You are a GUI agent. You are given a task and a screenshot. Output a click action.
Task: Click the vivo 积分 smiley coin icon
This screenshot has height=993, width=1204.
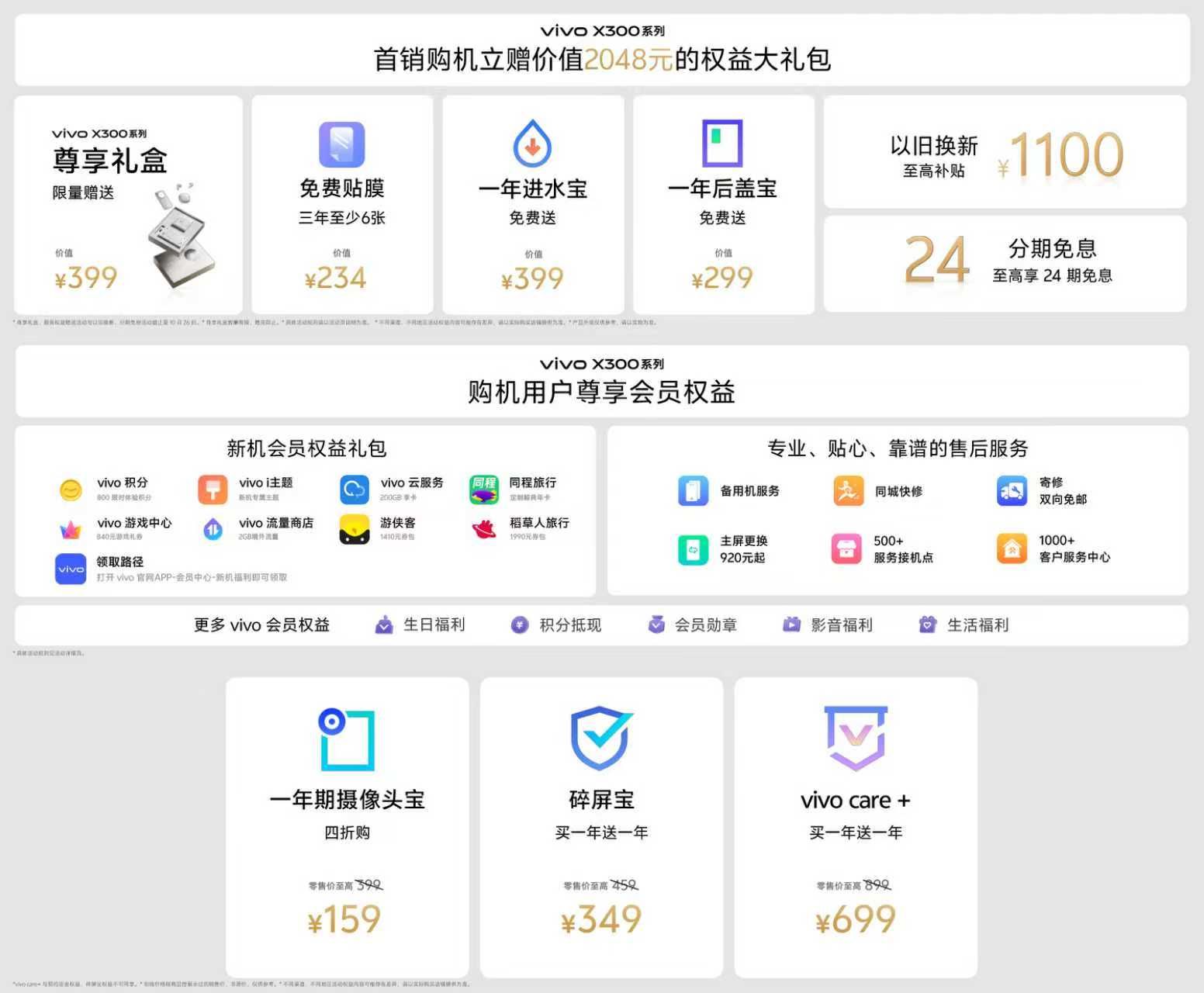point(71,490)
